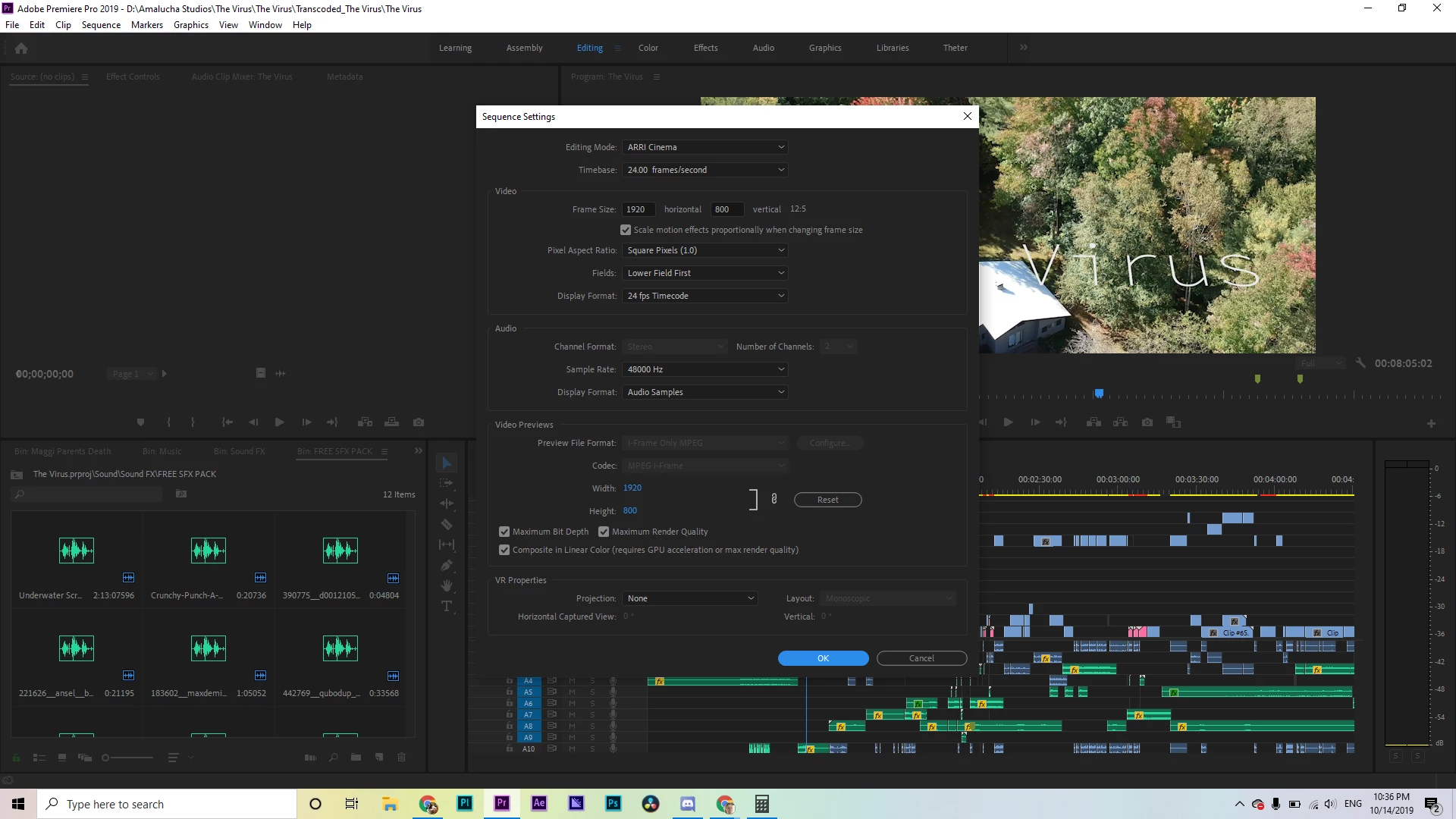
Task: Switch to the Color workspace tab
Action: [x=648, y=48]
